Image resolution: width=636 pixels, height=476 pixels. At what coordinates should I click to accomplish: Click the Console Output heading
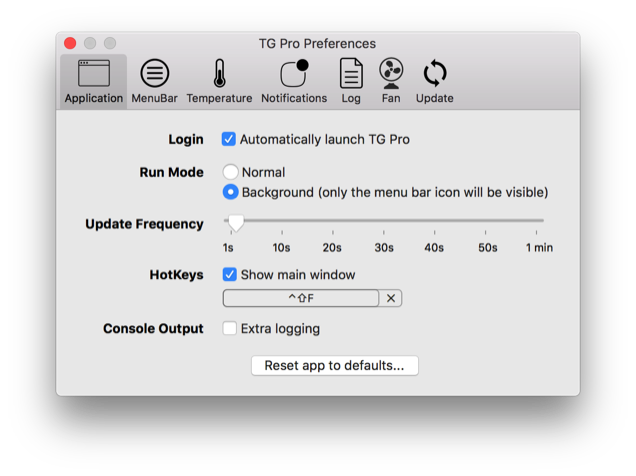point(153,328)
